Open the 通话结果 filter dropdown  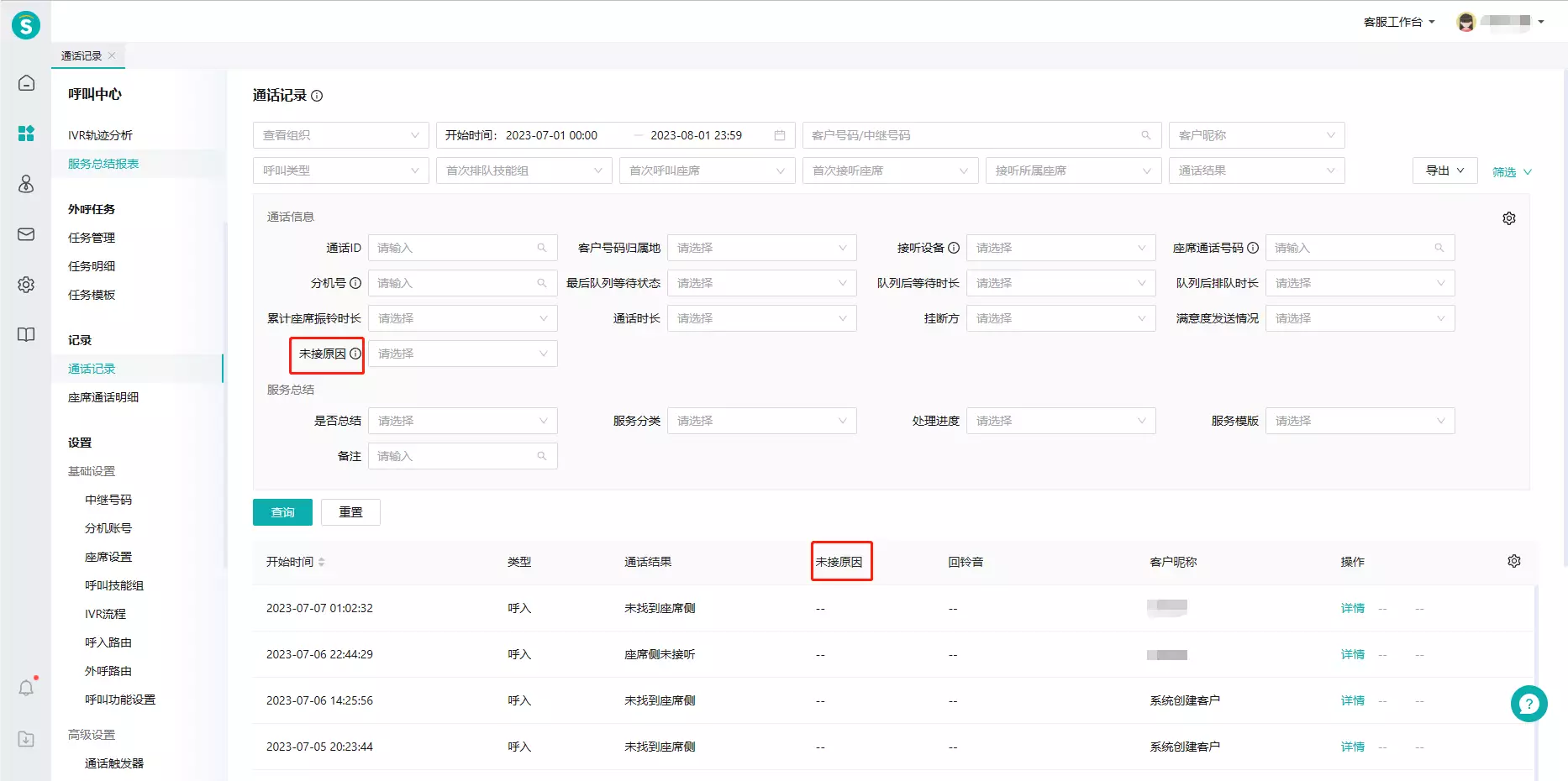pyautogui.click(x=1257, y=170)
